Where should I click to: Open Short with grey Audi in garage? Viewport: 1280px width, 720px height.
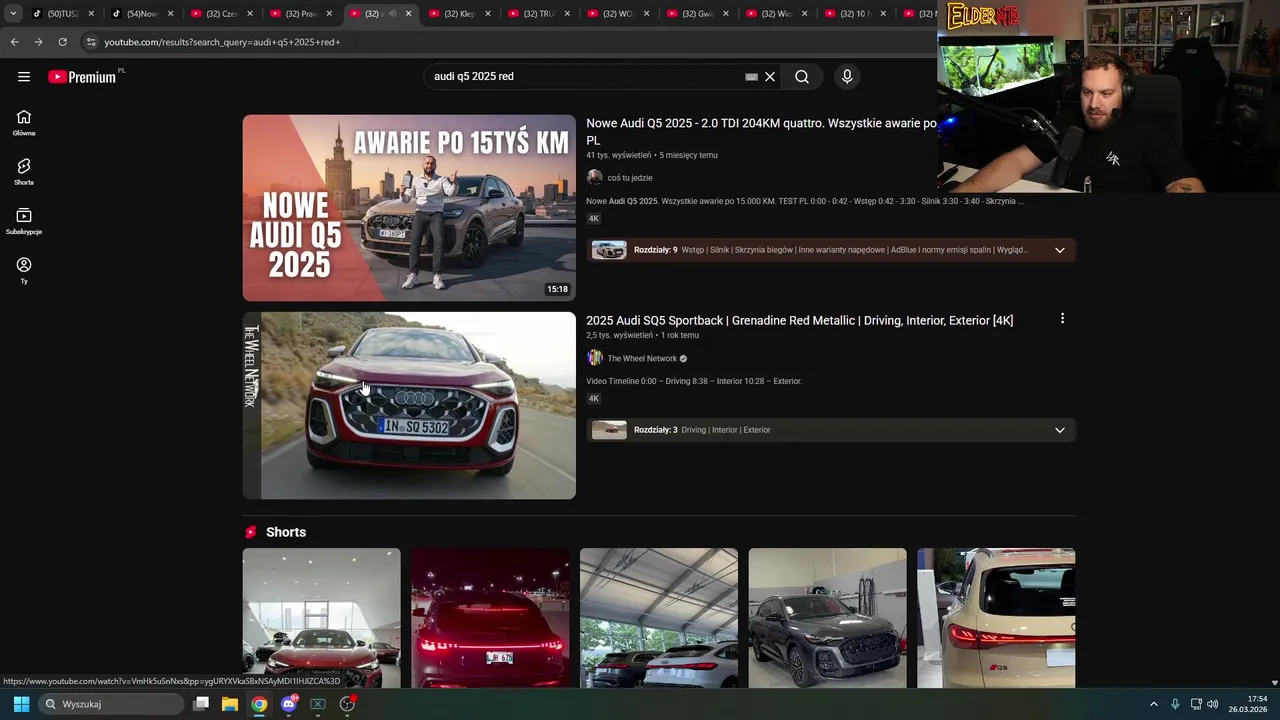[828, 618]
